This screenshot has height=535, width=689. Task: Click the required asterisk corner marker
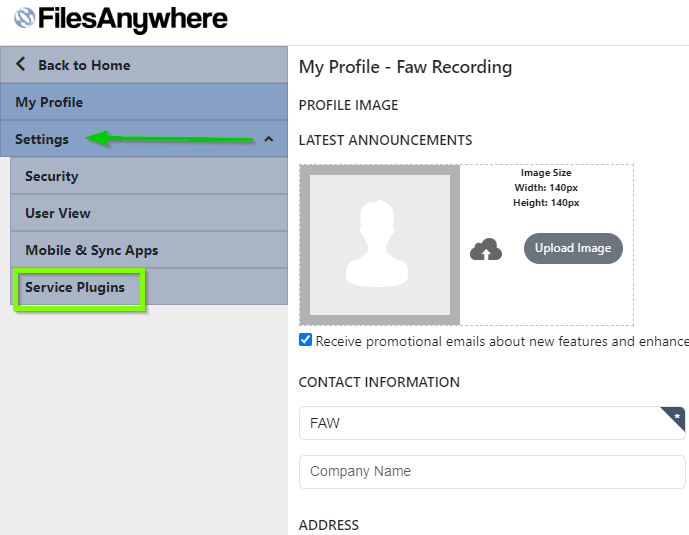(676, 416)
